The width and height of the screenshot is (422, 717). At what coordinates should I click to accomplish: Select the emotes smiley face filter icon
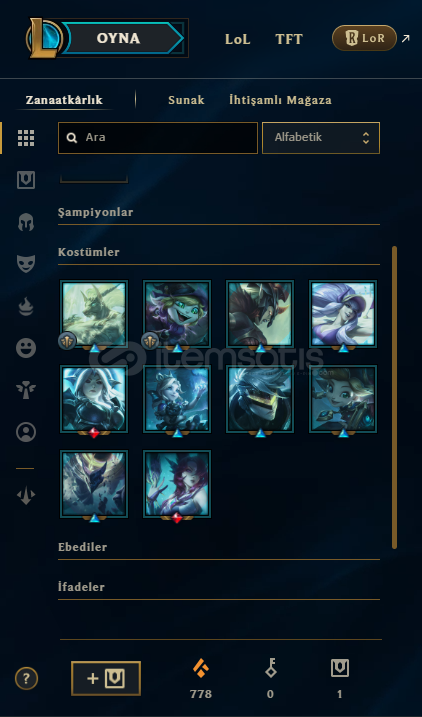point(26,348)
